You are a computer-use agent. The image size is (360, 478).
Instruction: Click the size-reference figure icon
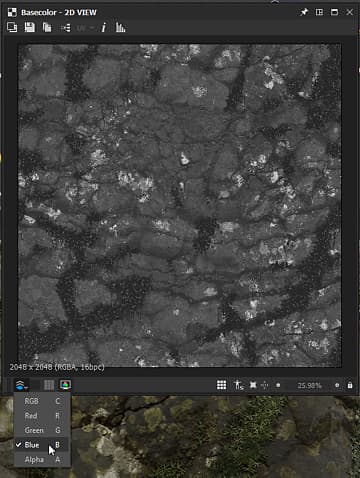239,385
